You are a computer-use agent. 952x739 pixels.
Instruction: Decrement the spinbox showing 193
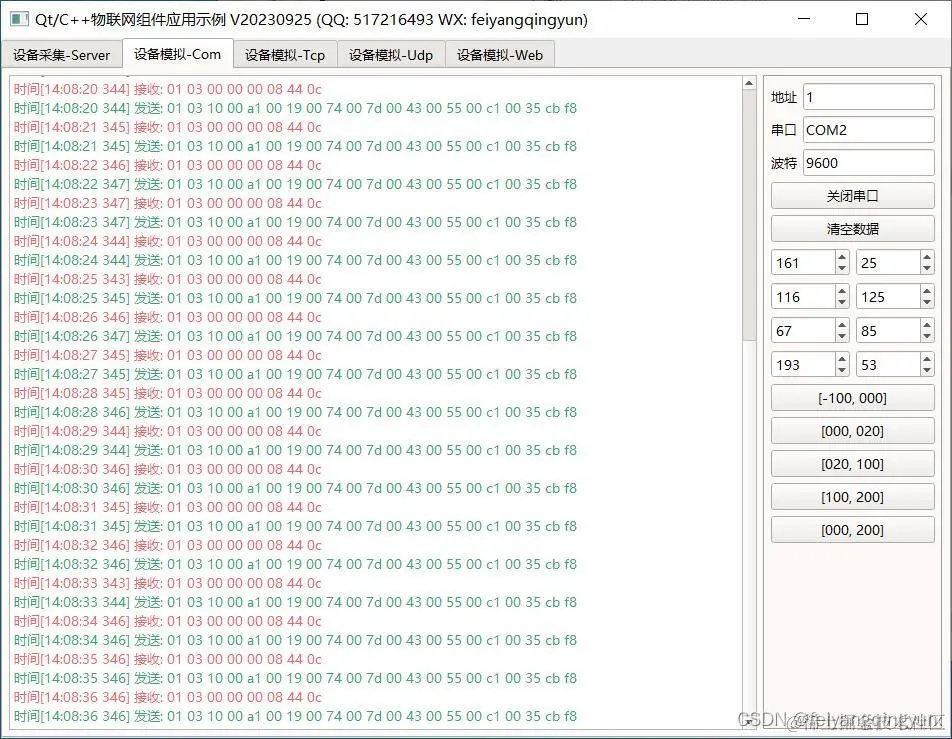(x=842, y=371)
